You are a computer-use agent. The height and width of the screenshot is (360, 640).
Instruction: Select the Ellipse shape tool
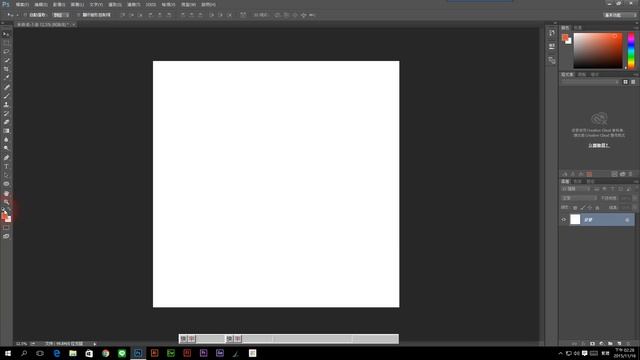[x=6, y=184]
